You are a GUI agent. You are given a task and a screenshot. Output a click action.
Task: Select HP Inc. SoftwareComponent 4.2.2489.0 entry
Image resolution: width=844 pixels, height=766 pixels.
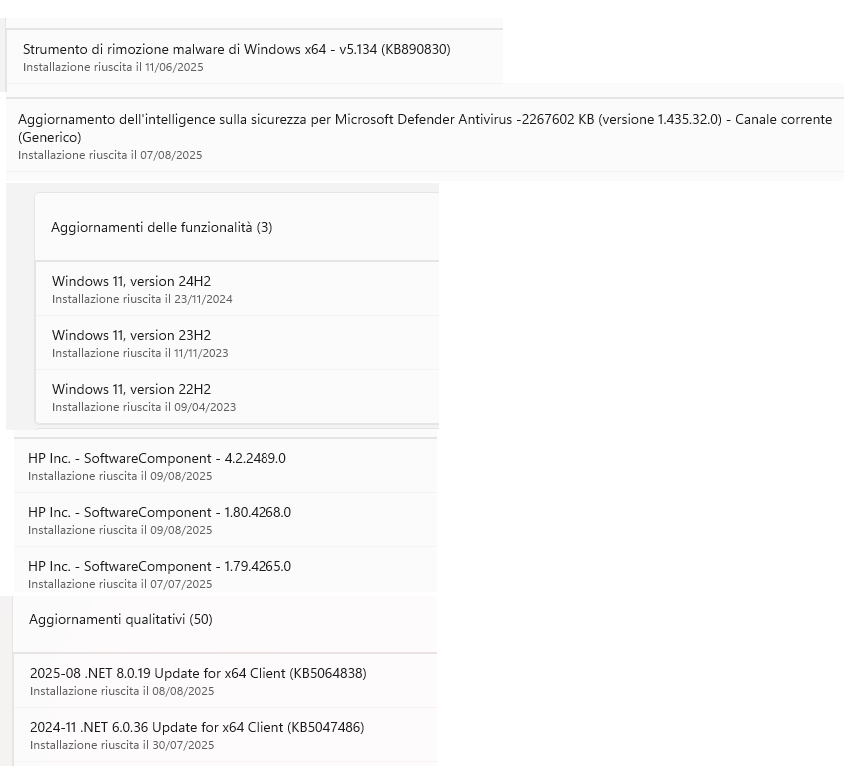tap(225, 466)
